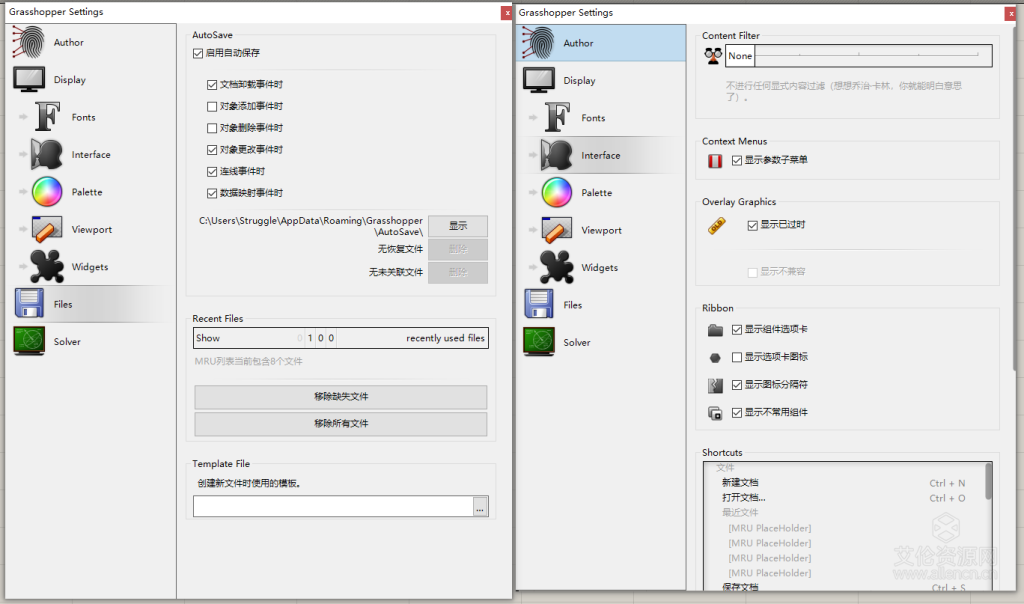Click the Content Filter face-with-glasses icon
1024x604 pixels.
(713, 56)
